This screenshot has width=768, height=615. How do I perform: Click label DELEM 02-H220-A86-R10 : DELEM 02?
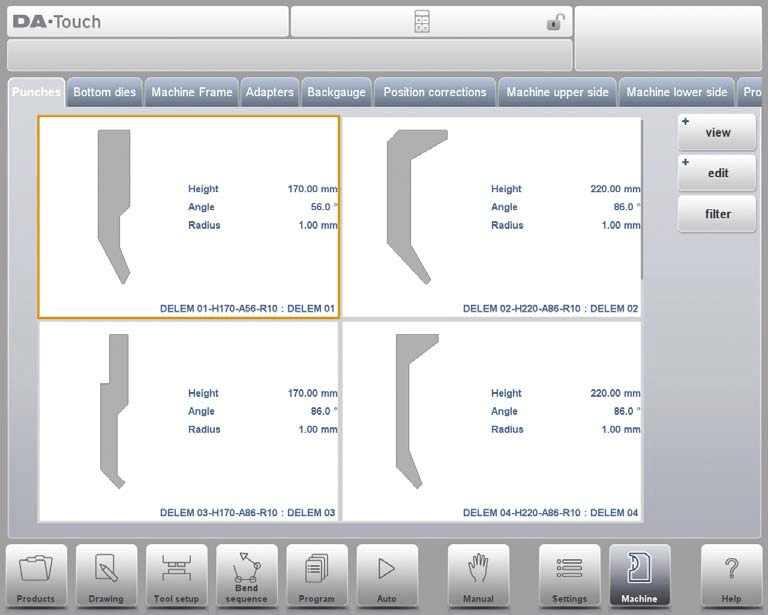551,308
